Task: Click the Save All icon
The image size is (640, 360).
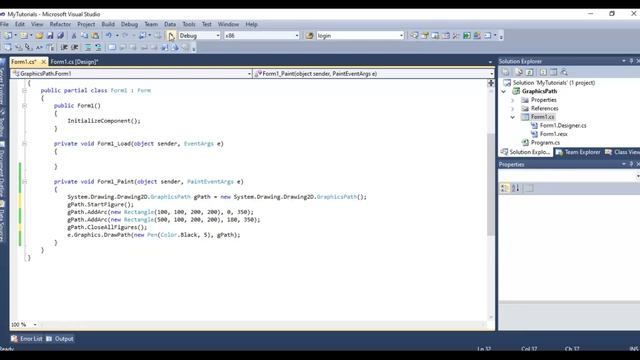Action: click(60, 36)
